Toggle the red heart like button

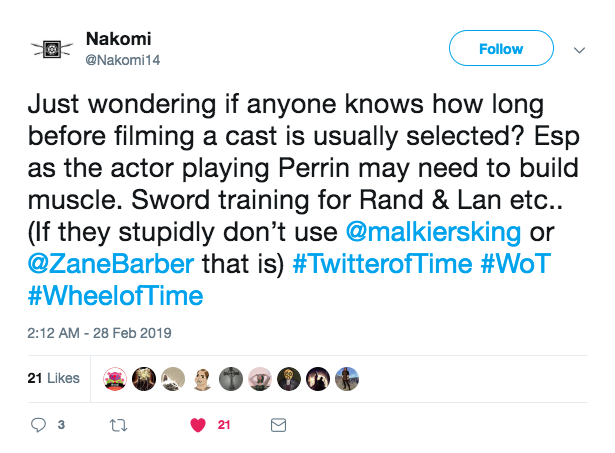coord(198,425)
